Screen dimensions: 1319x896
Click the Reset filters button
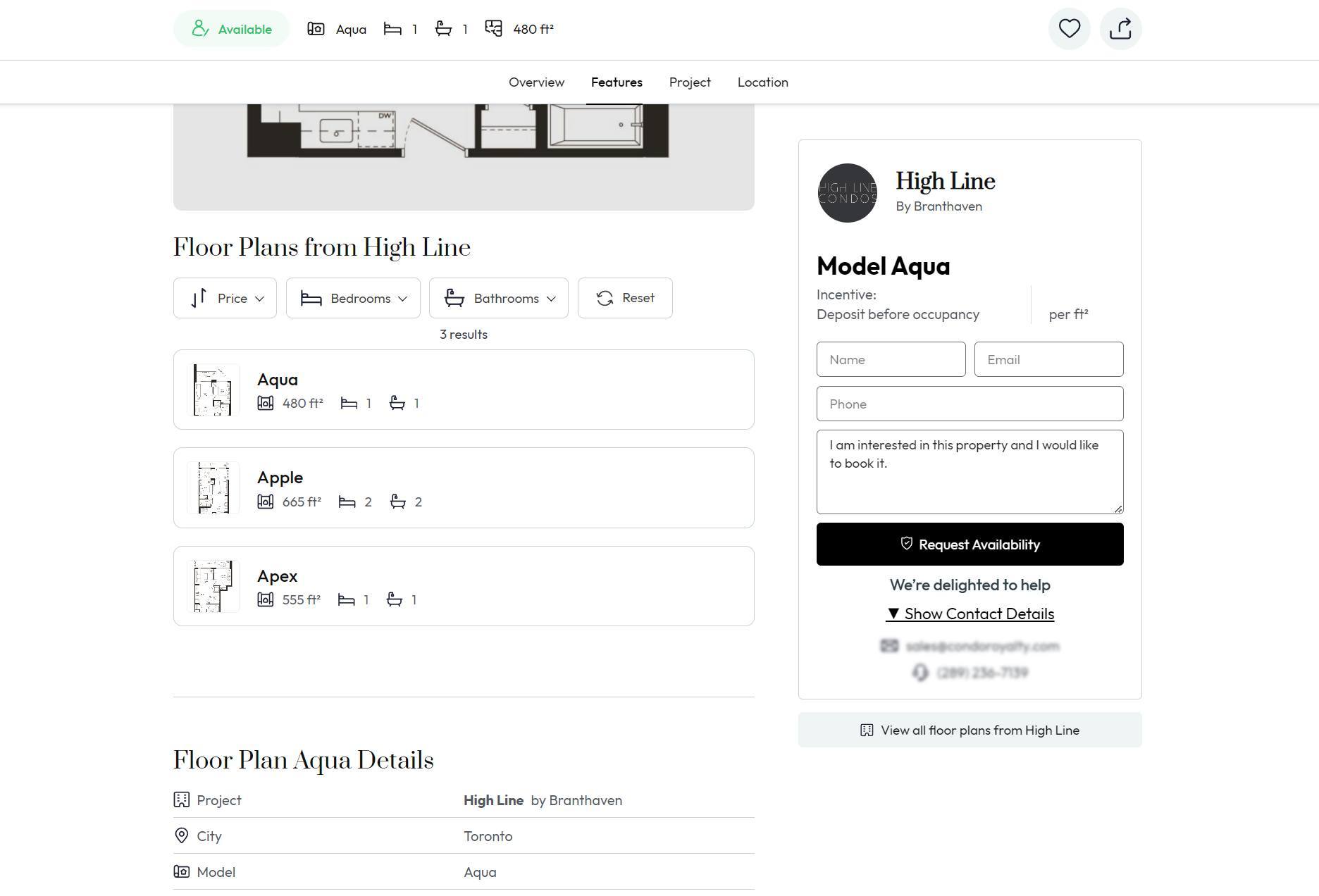click(x=625, y=298)
